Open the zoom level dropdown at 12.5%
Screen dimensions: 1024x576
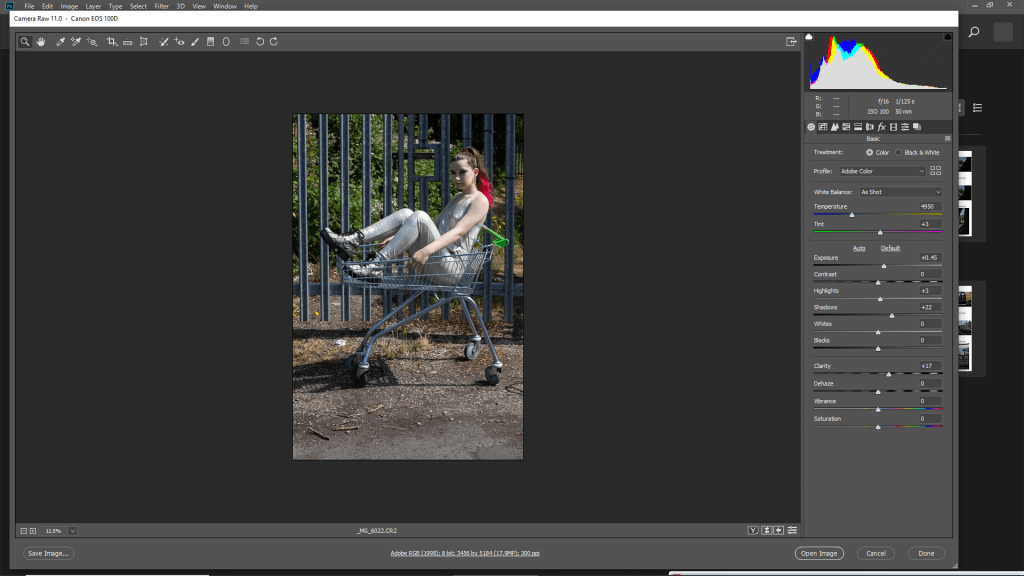click(x=73, y=530)
